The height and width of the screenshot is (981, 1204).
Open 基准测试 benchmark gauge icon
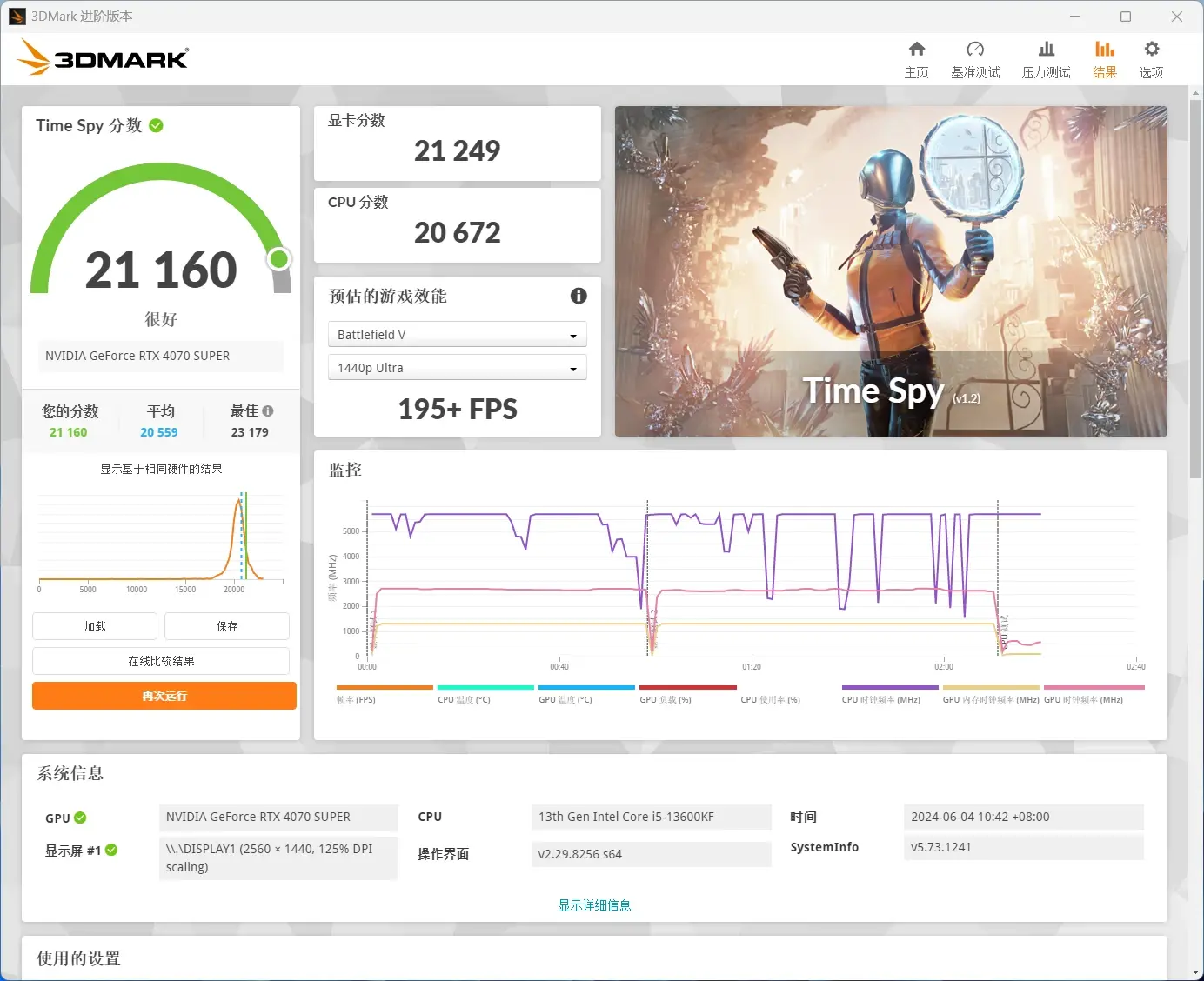pos(975,50)
